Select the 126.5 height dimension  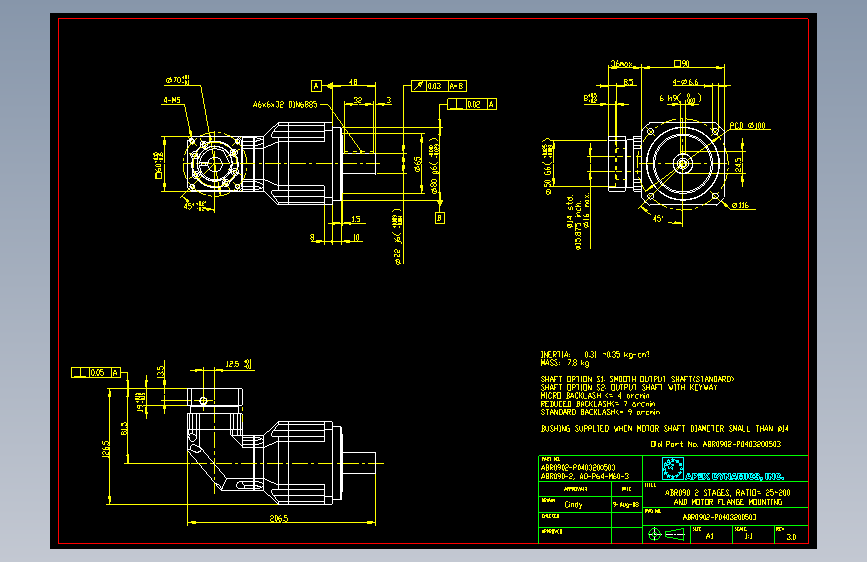[106, 449]
